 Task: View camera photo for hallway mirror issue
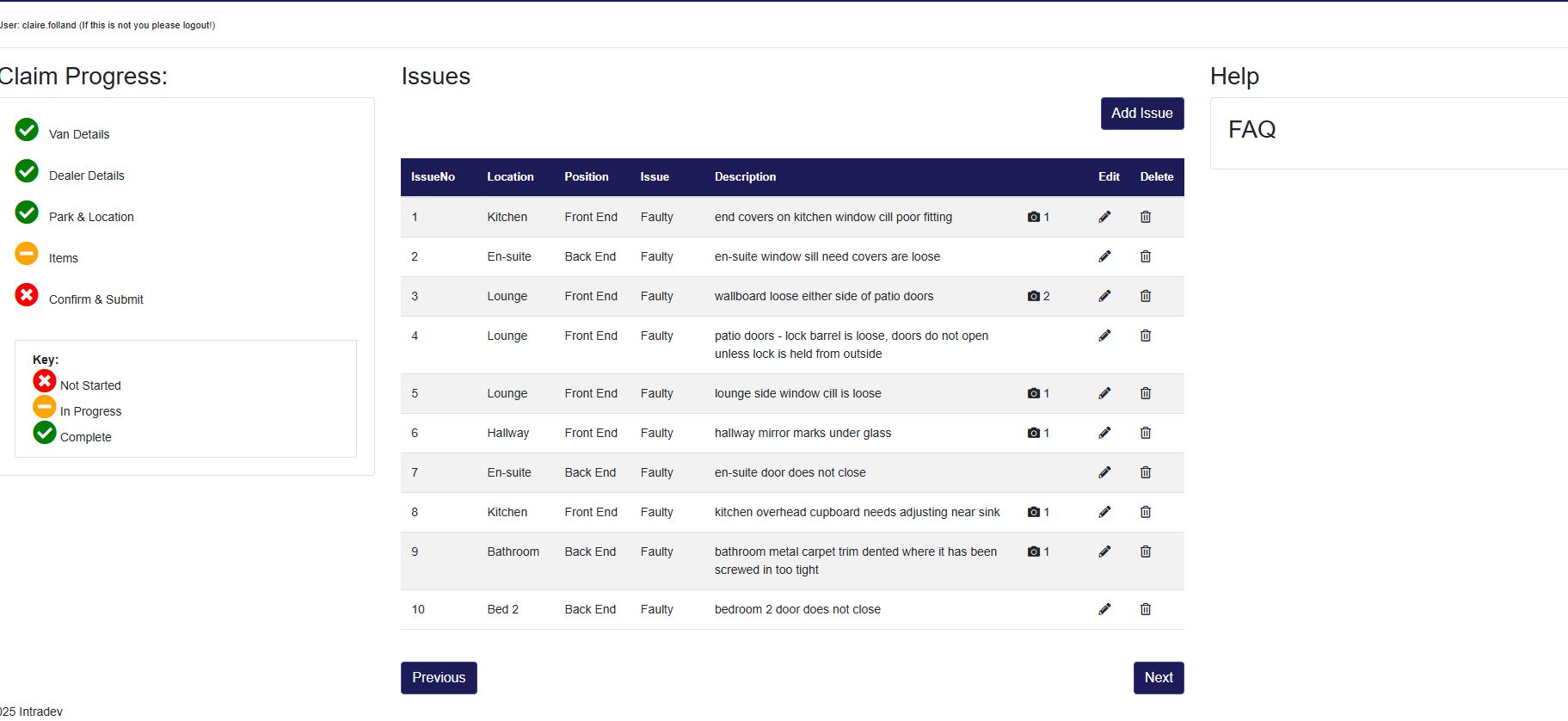(x=1038, y=433)
